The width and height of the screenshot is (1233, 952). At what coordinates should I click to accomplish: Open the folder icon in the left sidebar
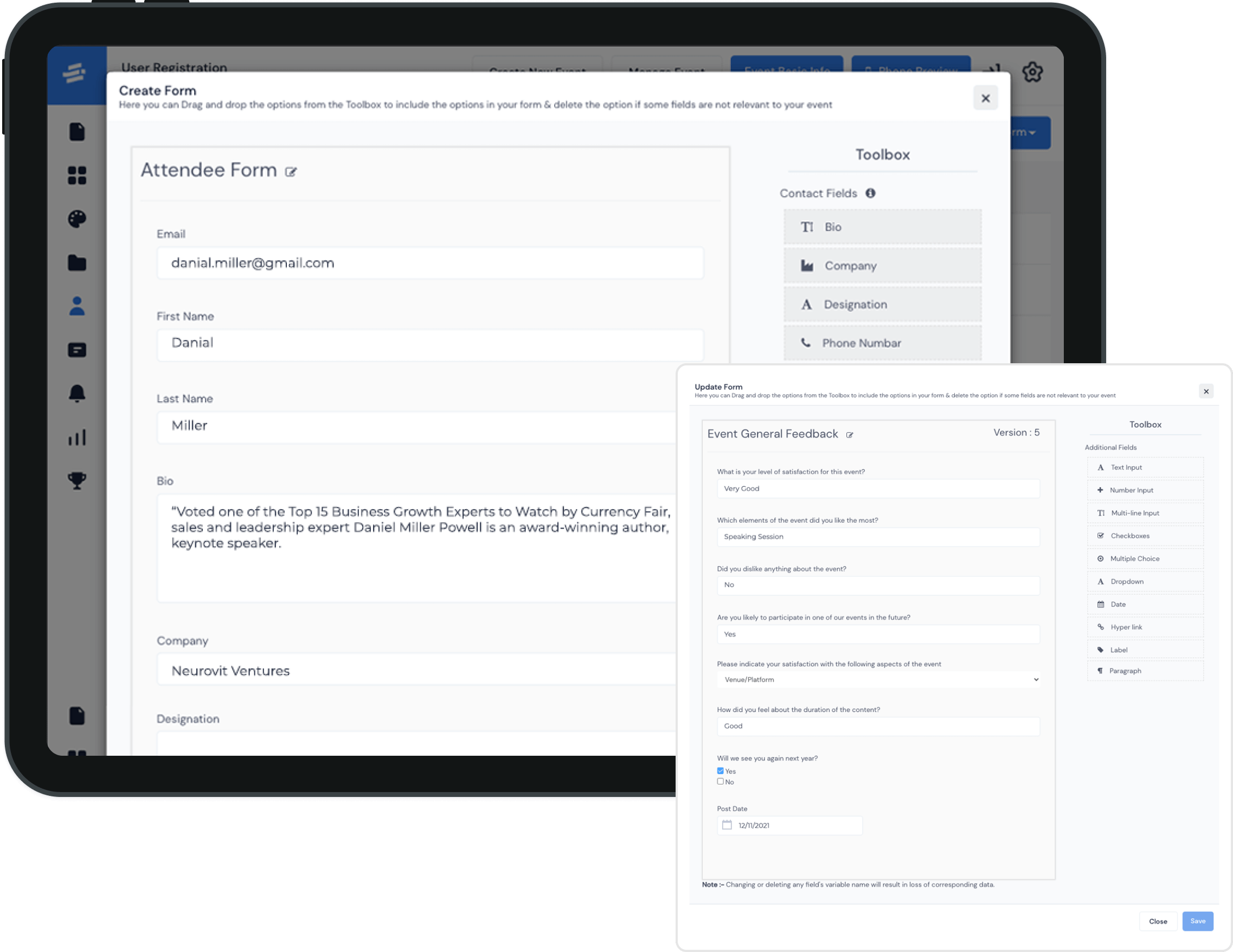77,262
